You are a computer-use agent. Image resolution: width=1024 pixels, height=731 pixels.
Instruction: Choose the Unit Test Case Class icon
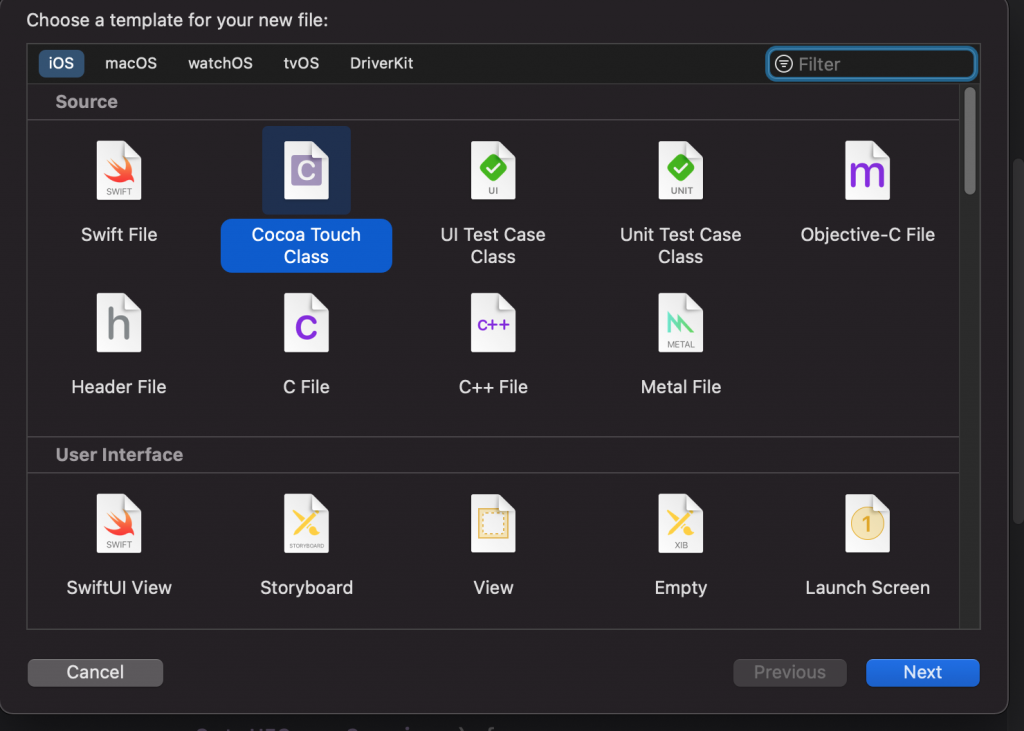pyautogui.click(x=680, y=171)
